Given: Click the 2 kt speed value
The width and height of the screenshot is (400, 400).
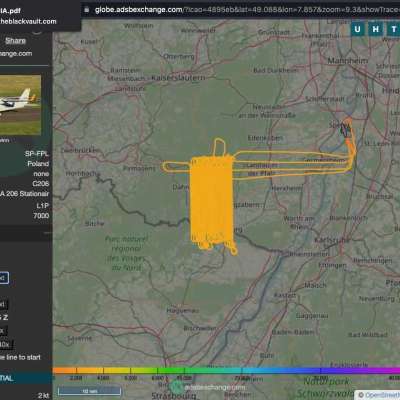Looking at the screenshot, I should 43,396.
